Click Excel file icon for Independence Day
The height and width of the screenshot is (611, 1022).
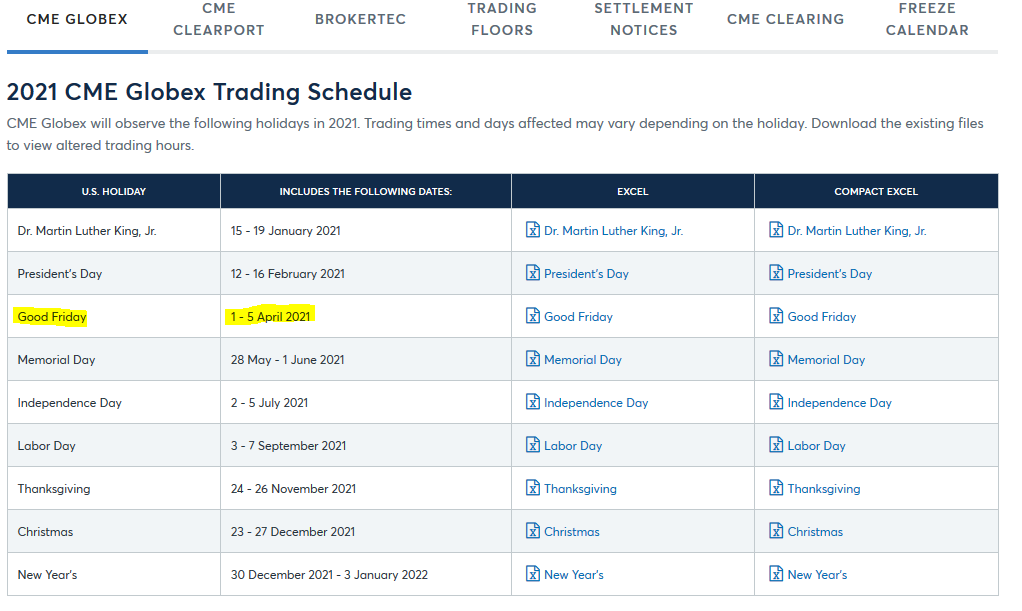click(x=533, y=402)
